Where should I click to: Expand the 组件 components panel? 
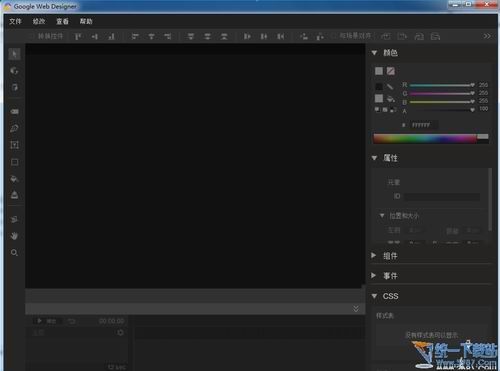click(x=374, y=255)
